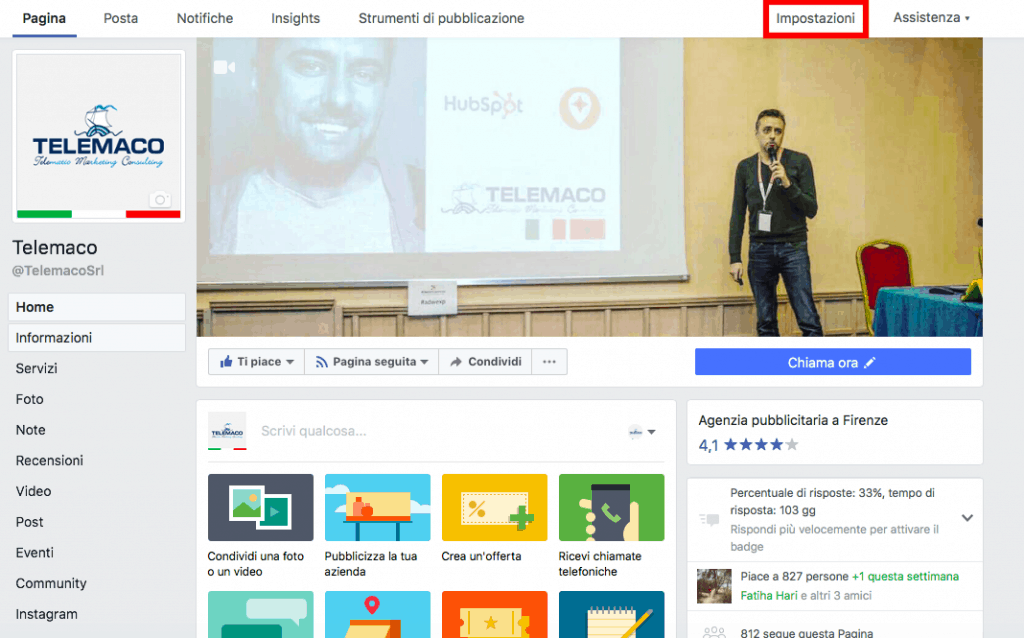Select Informazioni in the sidebar

(x=97, y=338)
